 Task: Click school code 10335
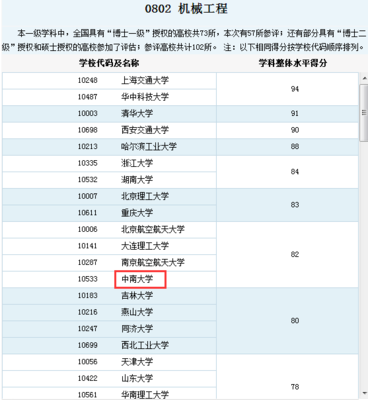tap(88, 163)
